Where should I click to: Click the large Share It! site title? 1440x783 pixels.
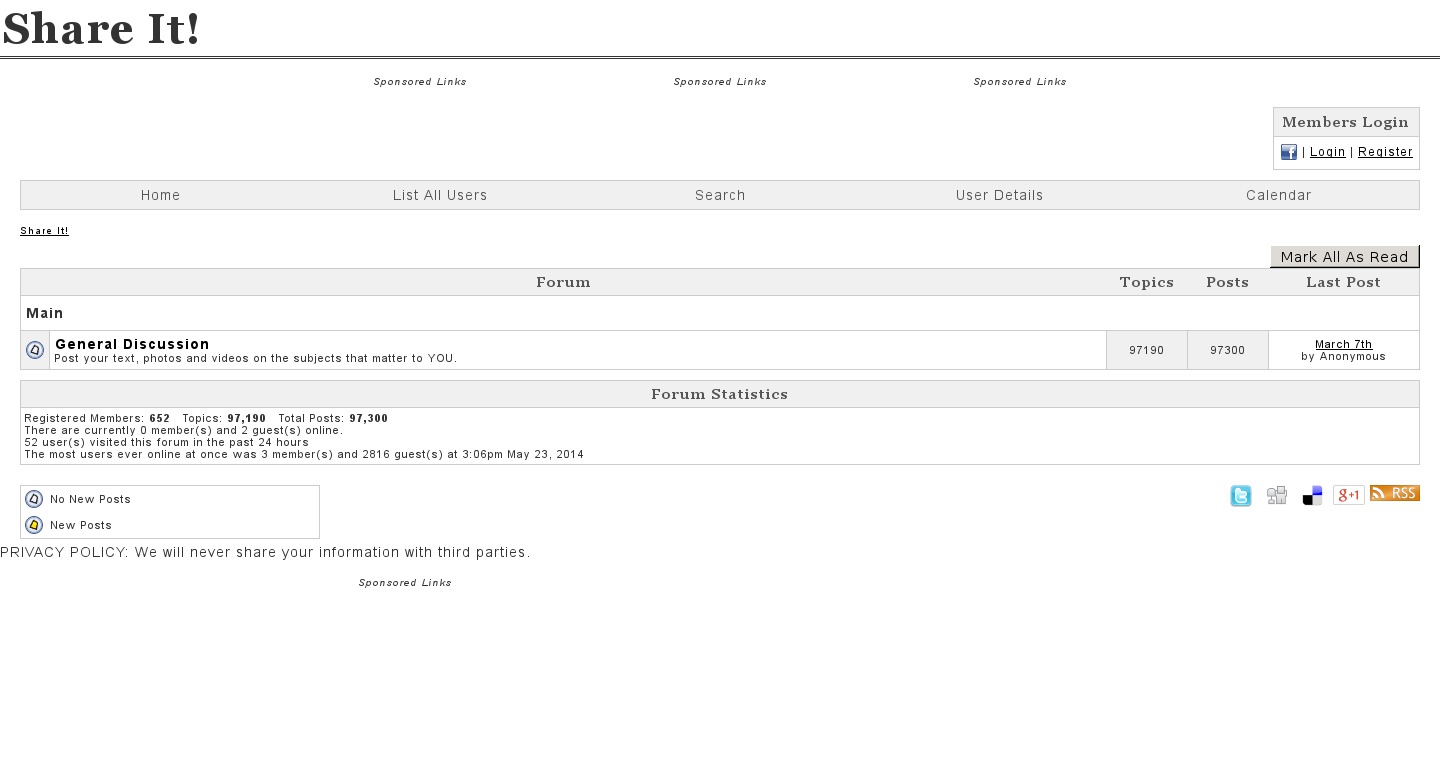coord(101,28)
